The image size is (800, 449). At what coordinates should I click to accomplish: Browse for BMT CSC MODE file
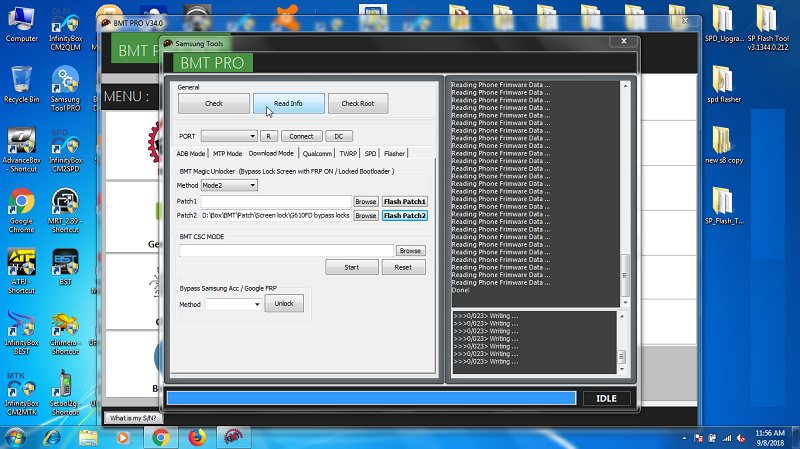pyautogui.click(x=410, y=251)
